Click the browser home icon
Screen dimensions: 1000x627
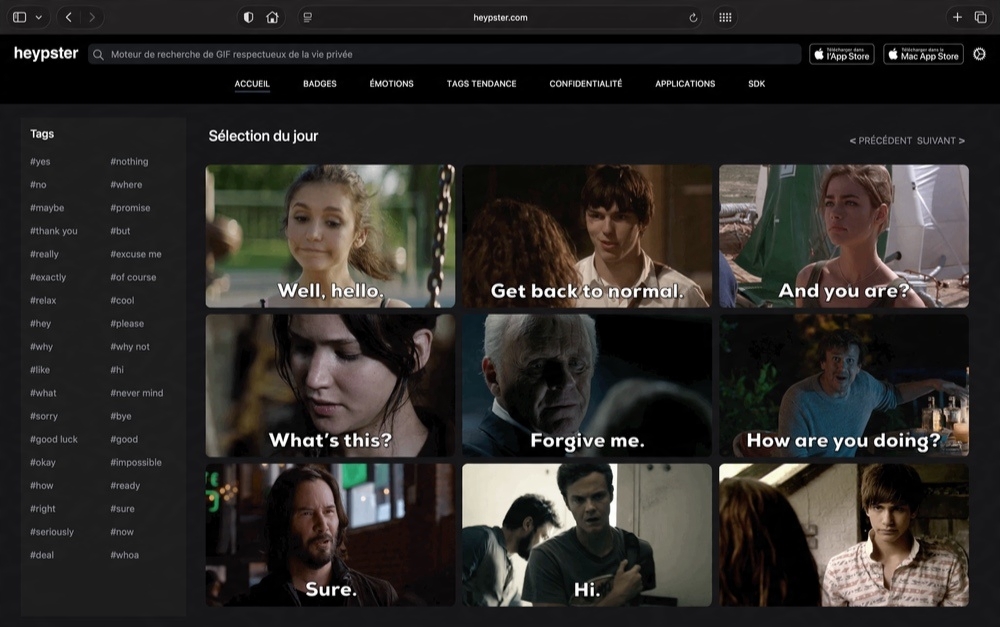pyautogui.click(x=272, y=17)
